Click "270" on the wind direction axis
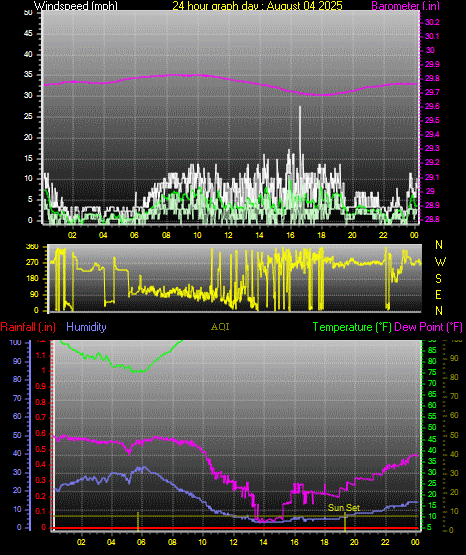466x555 pixels. (x=32, y=263)
